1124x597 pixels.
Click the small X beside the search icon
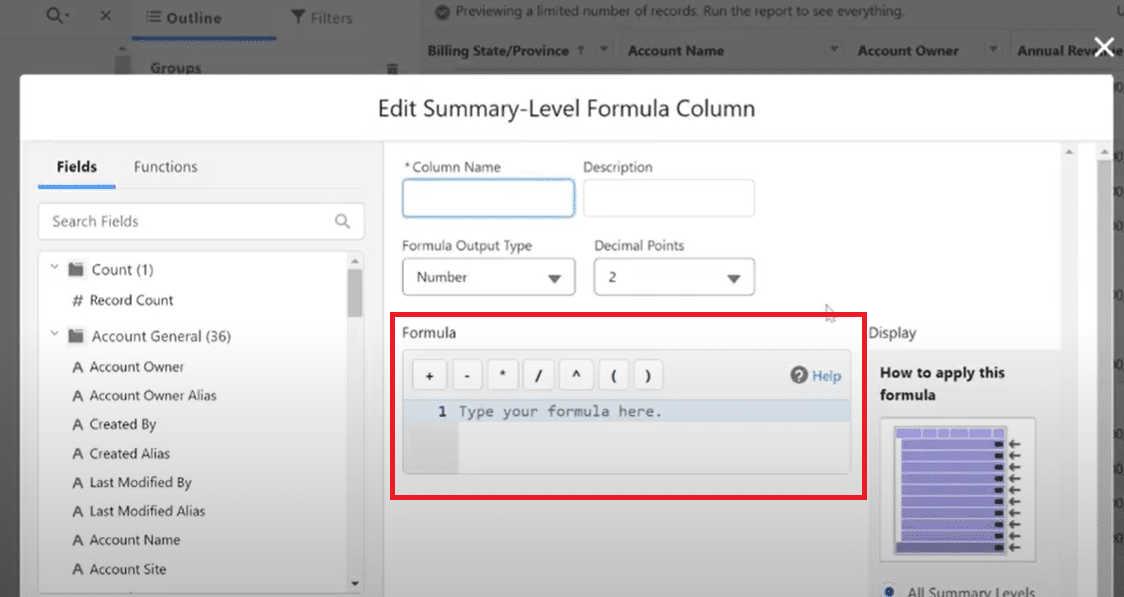[x=105, y=15]
